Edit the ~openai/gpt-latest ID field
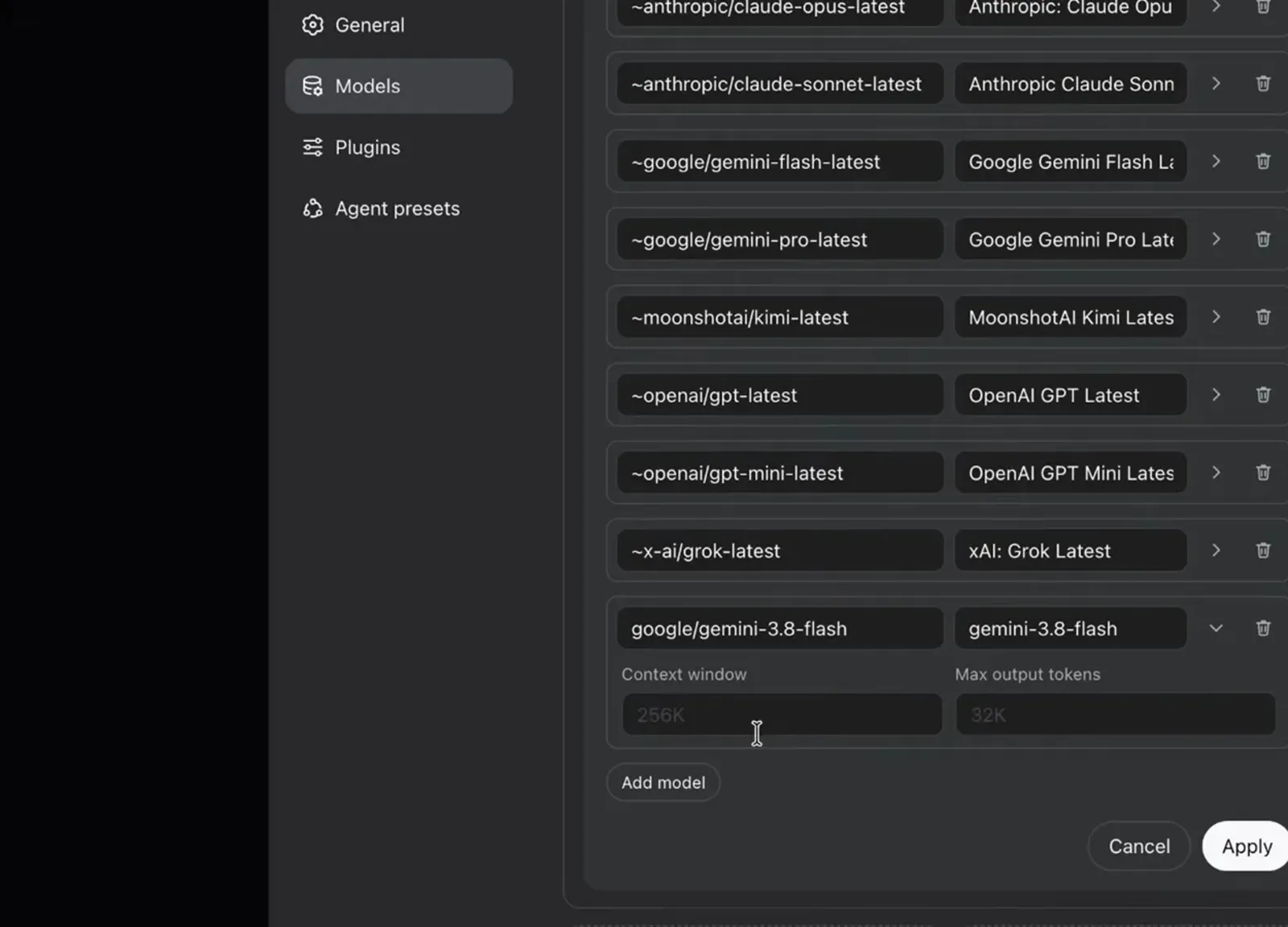1288x927 pixels. click(x=780, y=395)
